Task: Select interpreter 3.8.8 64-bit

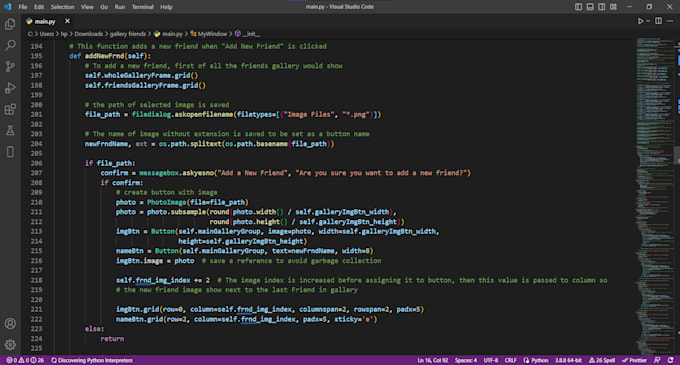Action: (x=569, y=360)
